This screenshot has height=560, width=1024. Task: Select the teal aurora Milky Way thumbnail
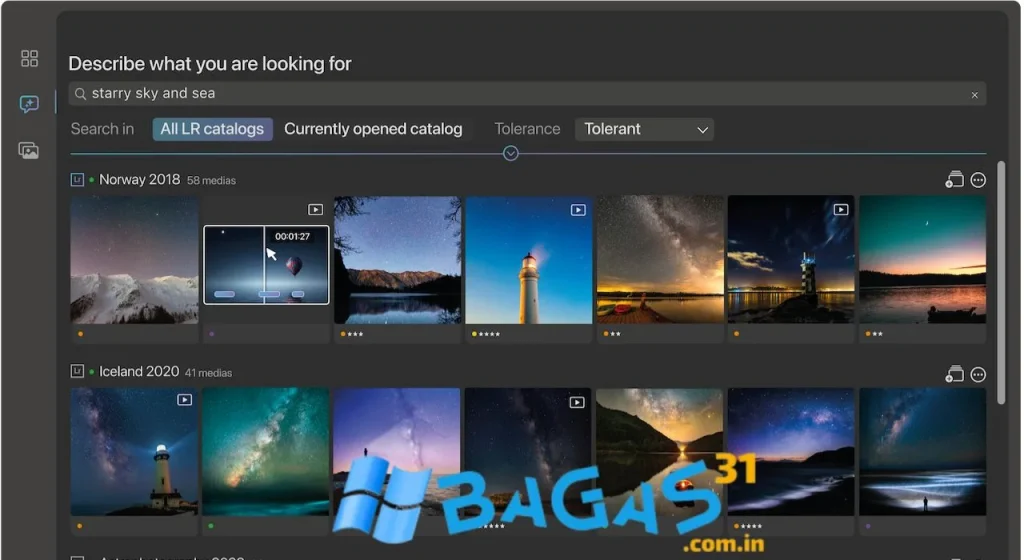pos(266,452)
